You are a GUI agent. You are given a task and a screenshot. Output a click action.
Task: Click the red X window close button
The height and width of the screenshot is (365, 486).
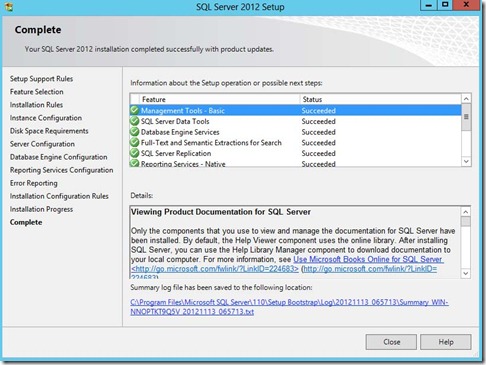(467, 5)
